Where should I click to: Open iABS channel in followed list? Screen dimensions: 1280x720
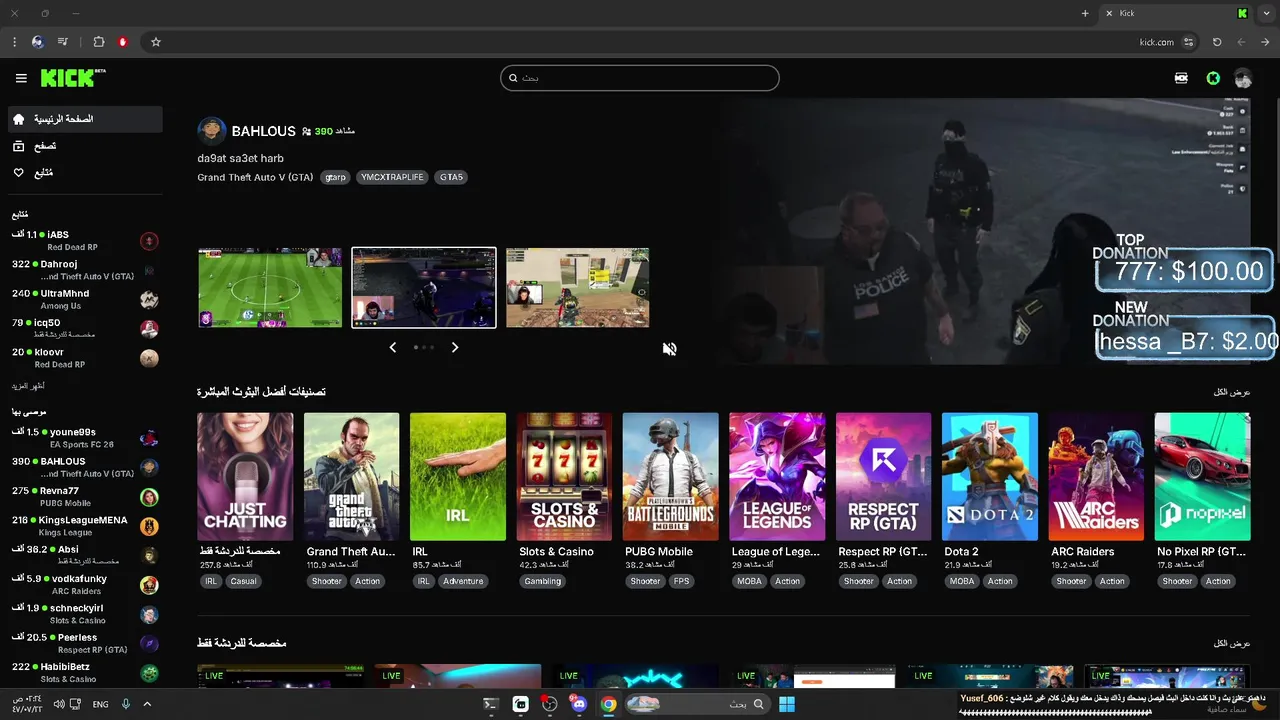coord(85,241)
